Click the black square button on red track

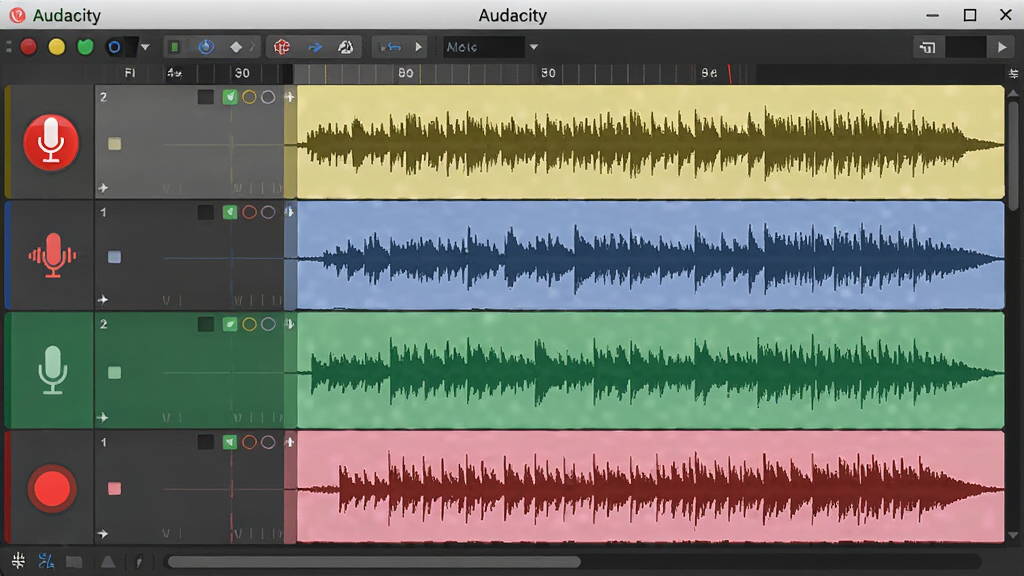point(206,442)
